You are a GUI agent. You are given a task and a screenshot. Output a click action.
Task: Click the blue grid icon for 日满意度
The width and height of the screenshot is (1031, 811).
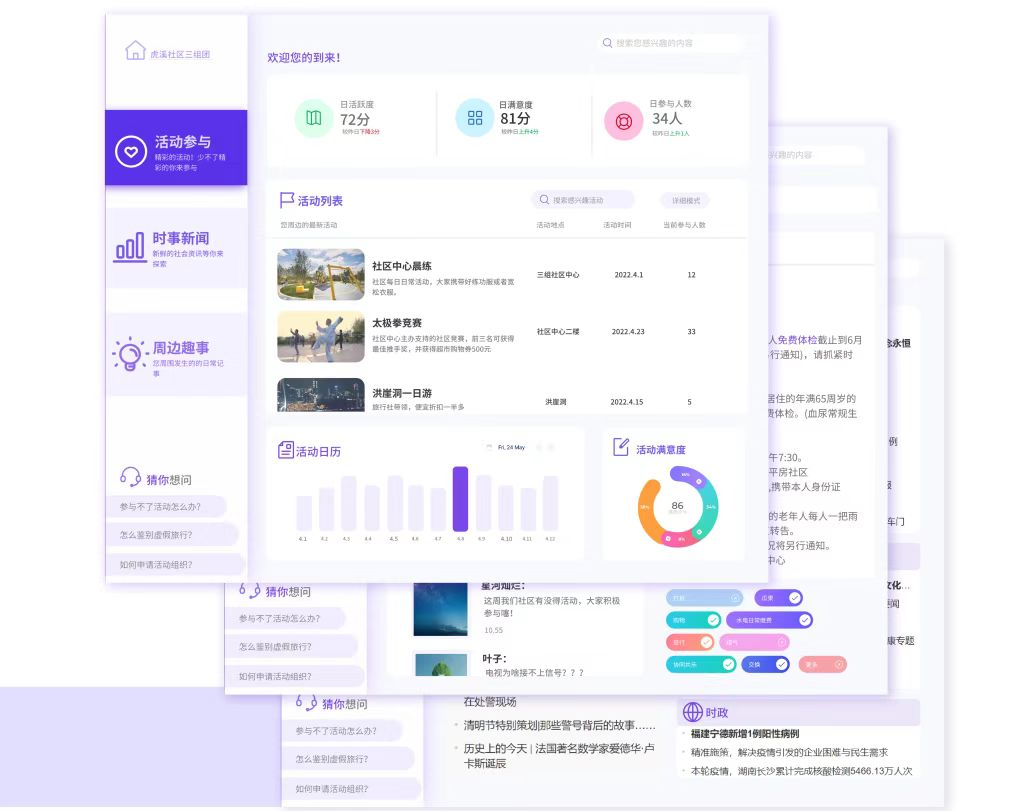point(475,118)
